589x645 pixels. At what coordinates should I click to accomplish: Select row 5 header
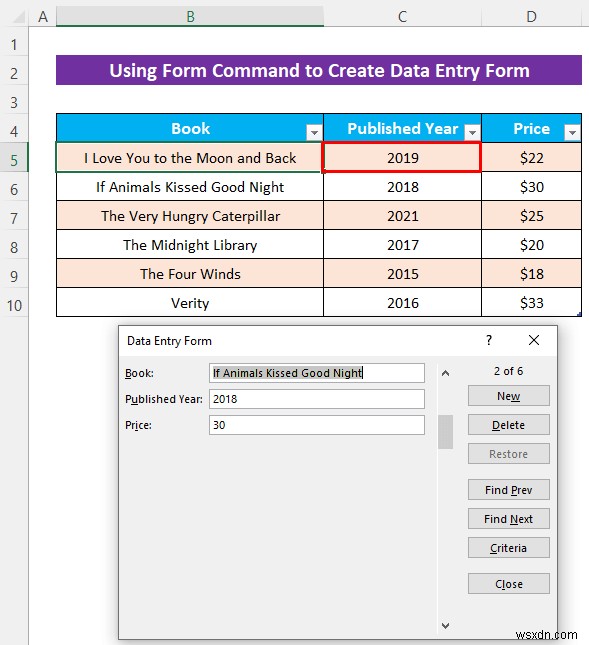click(x=14, y=160)
